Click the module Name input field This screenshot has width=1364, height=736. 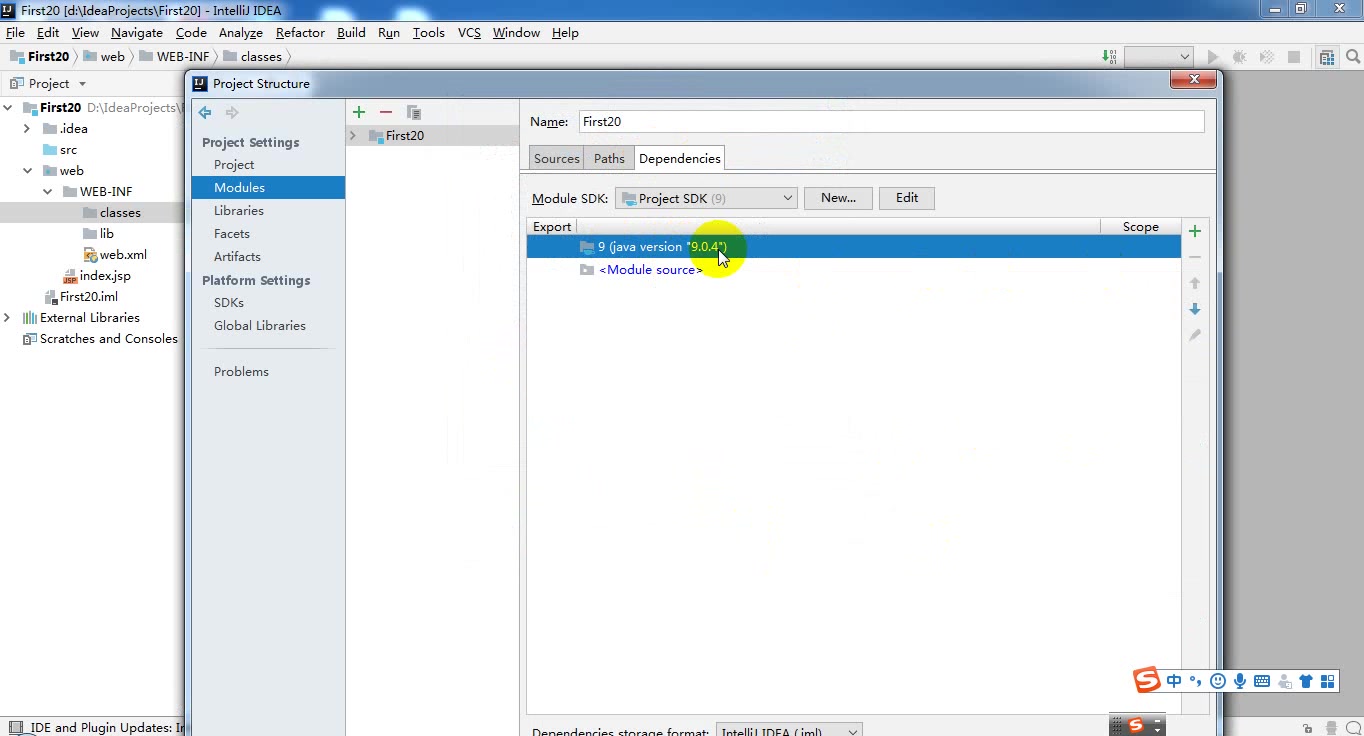(x=891, y=122)
